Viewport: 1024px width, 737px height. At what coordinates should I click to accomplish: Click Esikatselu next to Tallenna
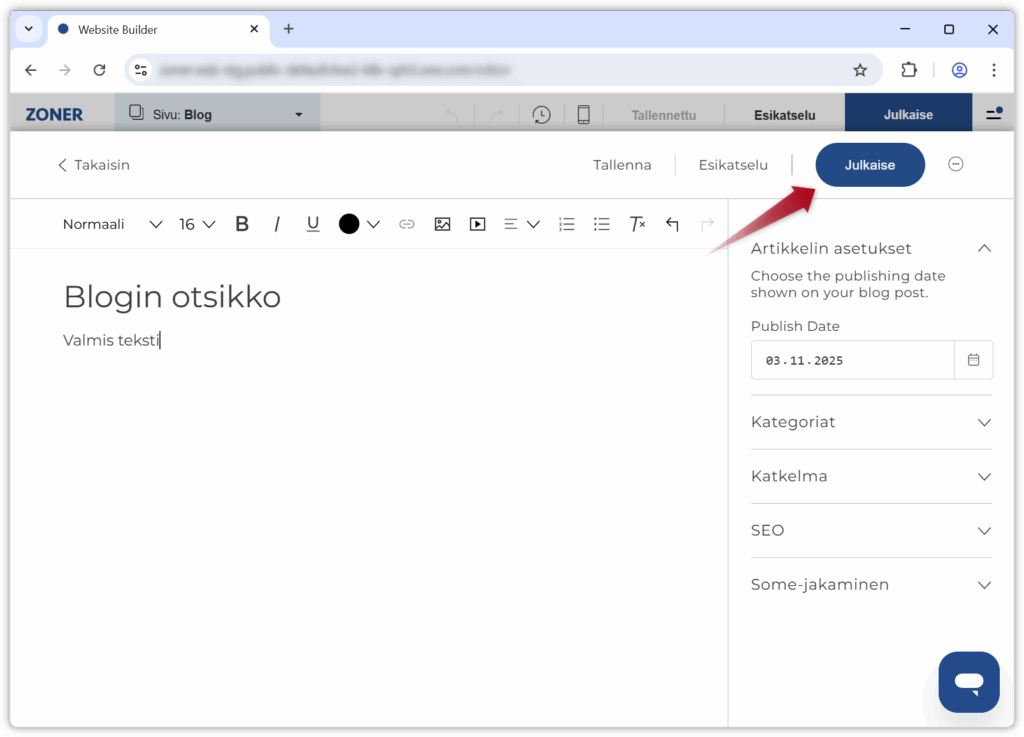click(x=733, y=165)
